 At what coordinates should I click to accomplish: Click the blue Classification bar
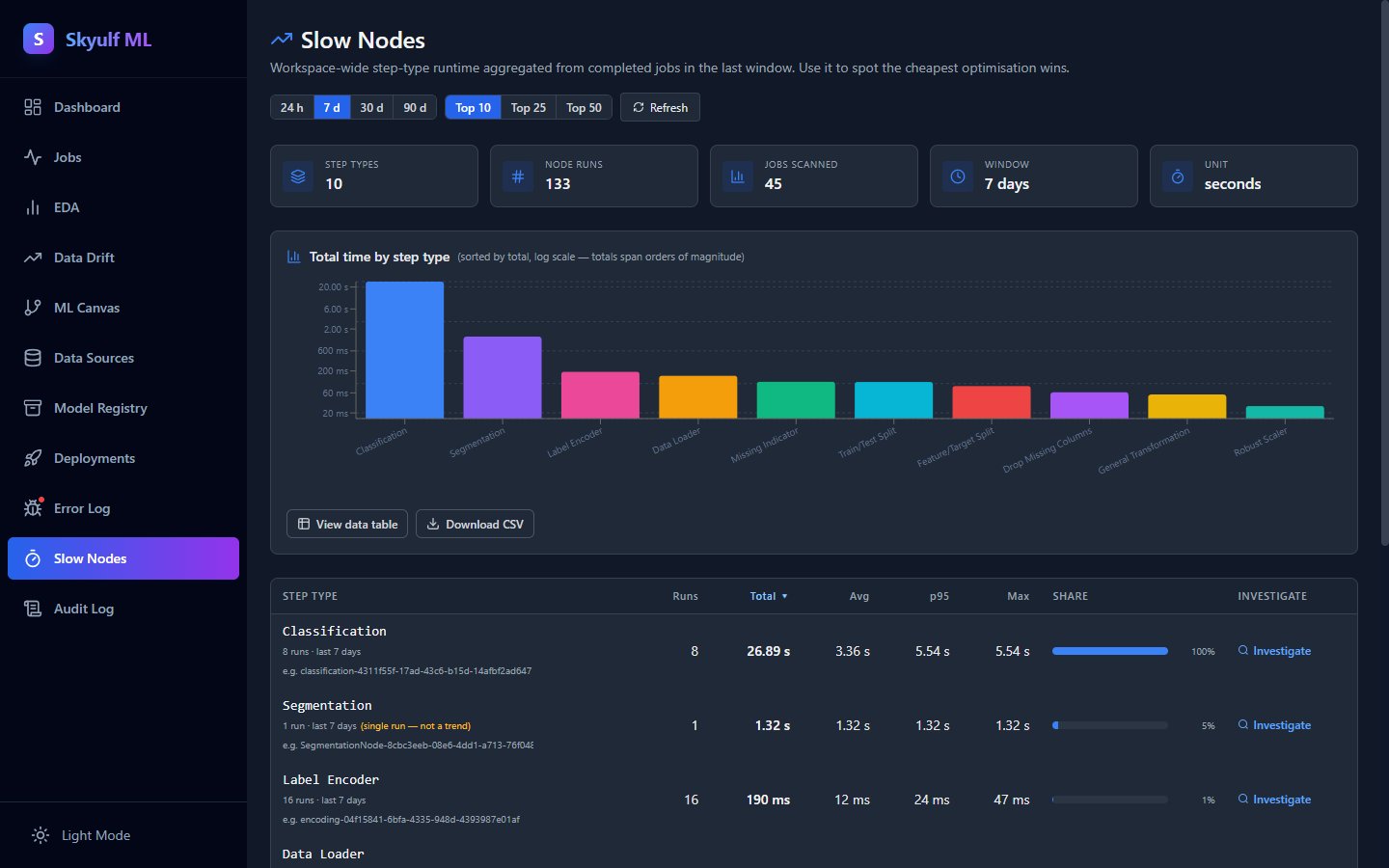pyautogui.click(x=404, y=350)
